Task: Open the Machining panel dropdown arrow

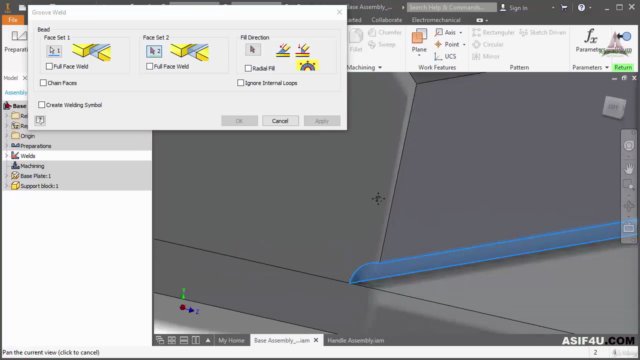Action: coord(380,67)
